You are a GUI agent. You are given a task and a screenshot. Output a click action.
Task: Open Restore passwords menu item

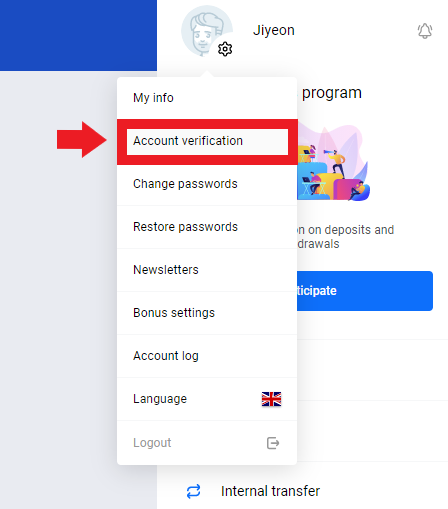coord(207,227)
